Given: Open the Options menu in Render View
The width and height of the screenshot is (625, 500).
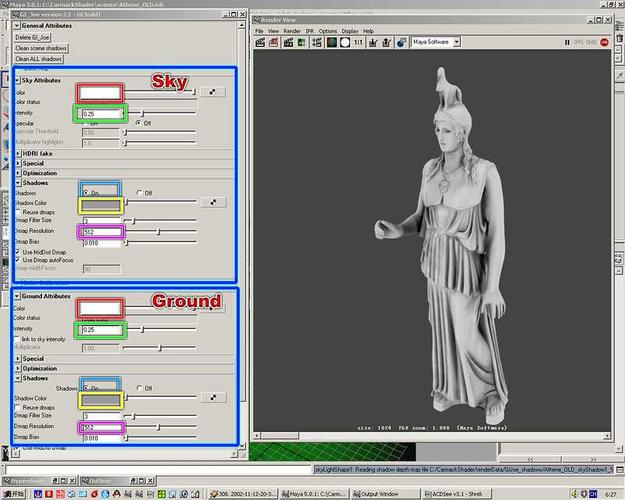Looking at the screenshot, I should click(x=328, y=31).
